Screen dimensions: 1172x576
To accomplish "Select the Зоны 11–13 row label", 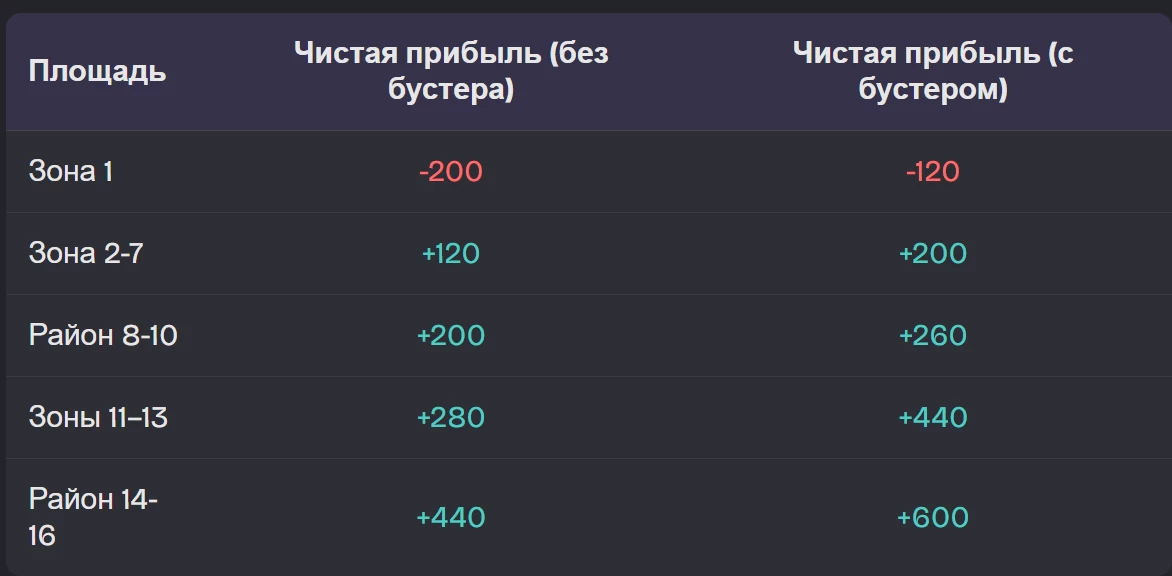I will coord(98,417).
